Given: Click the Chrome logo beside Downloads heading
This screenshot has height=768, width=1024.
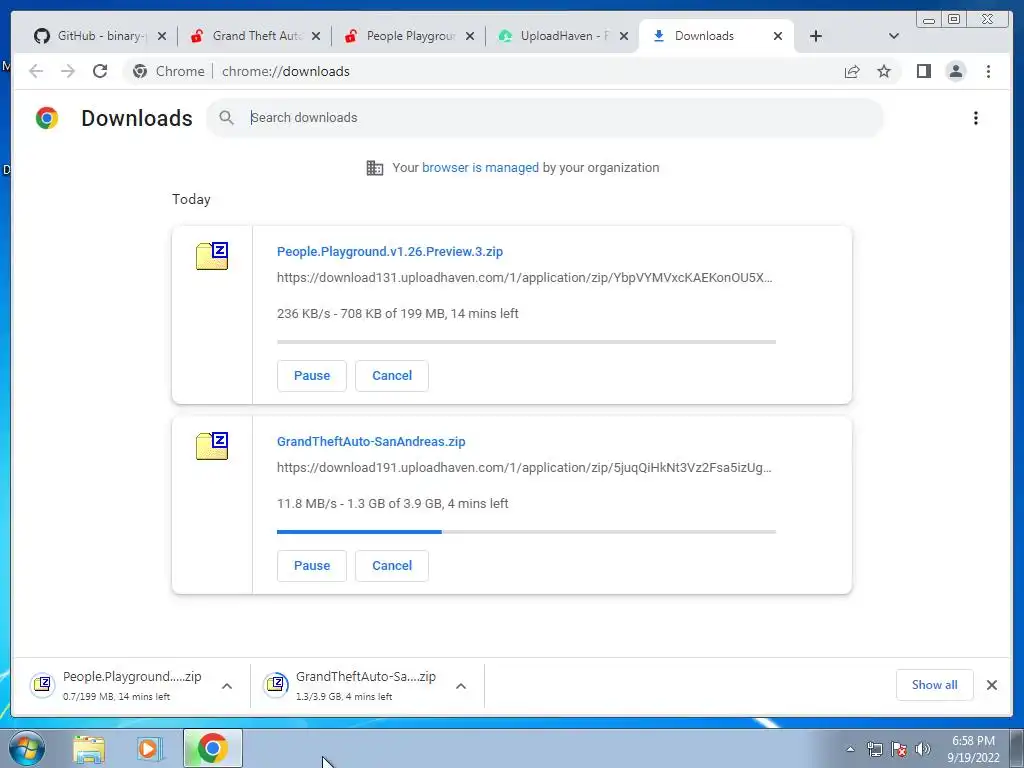Looking at the screenshot, I should tap(47, 118).
